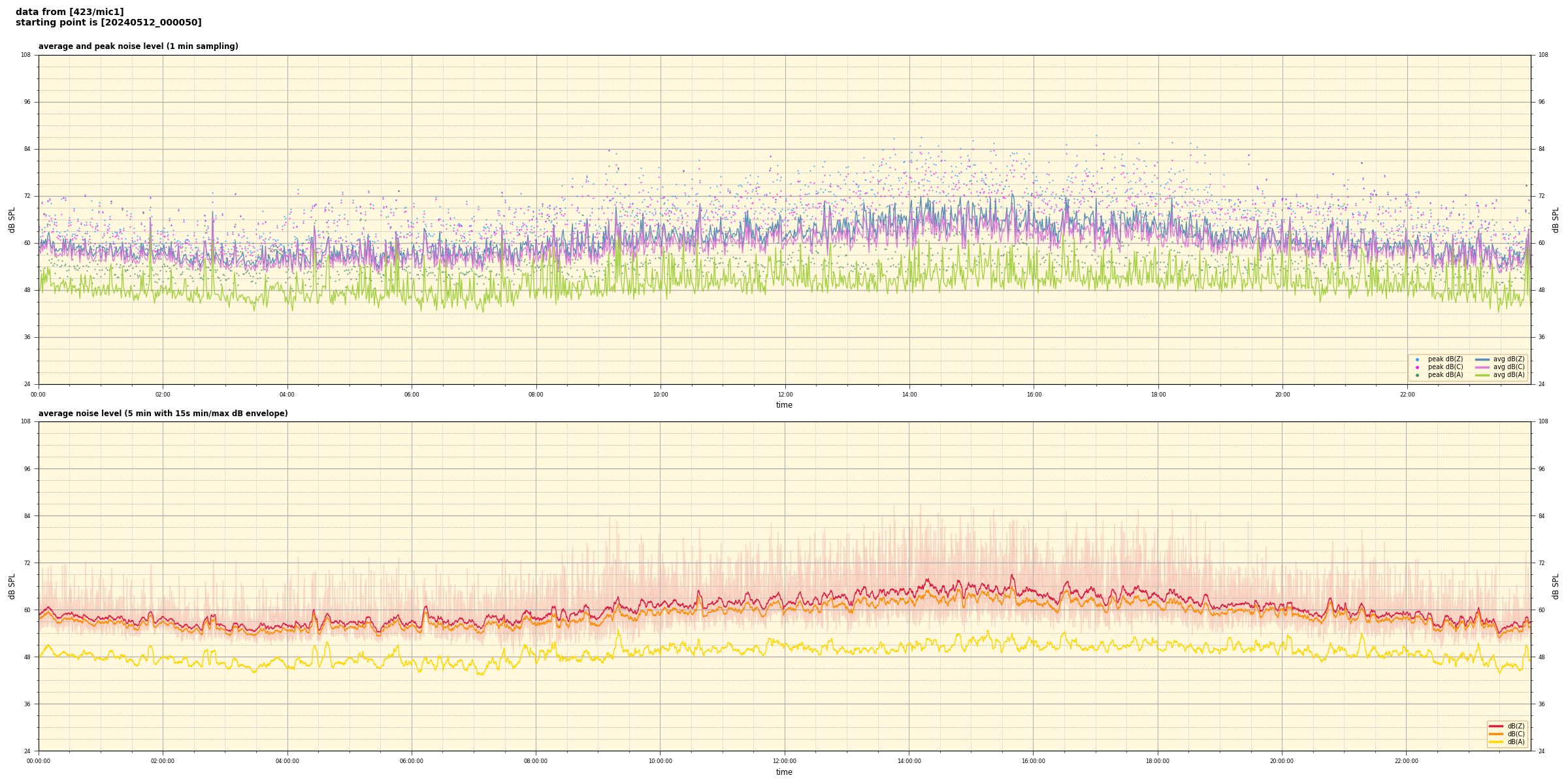Select avg dB(Z) legend line swatch
The height and width of the screenshot is (784, 1568).
click(1482, 359)
